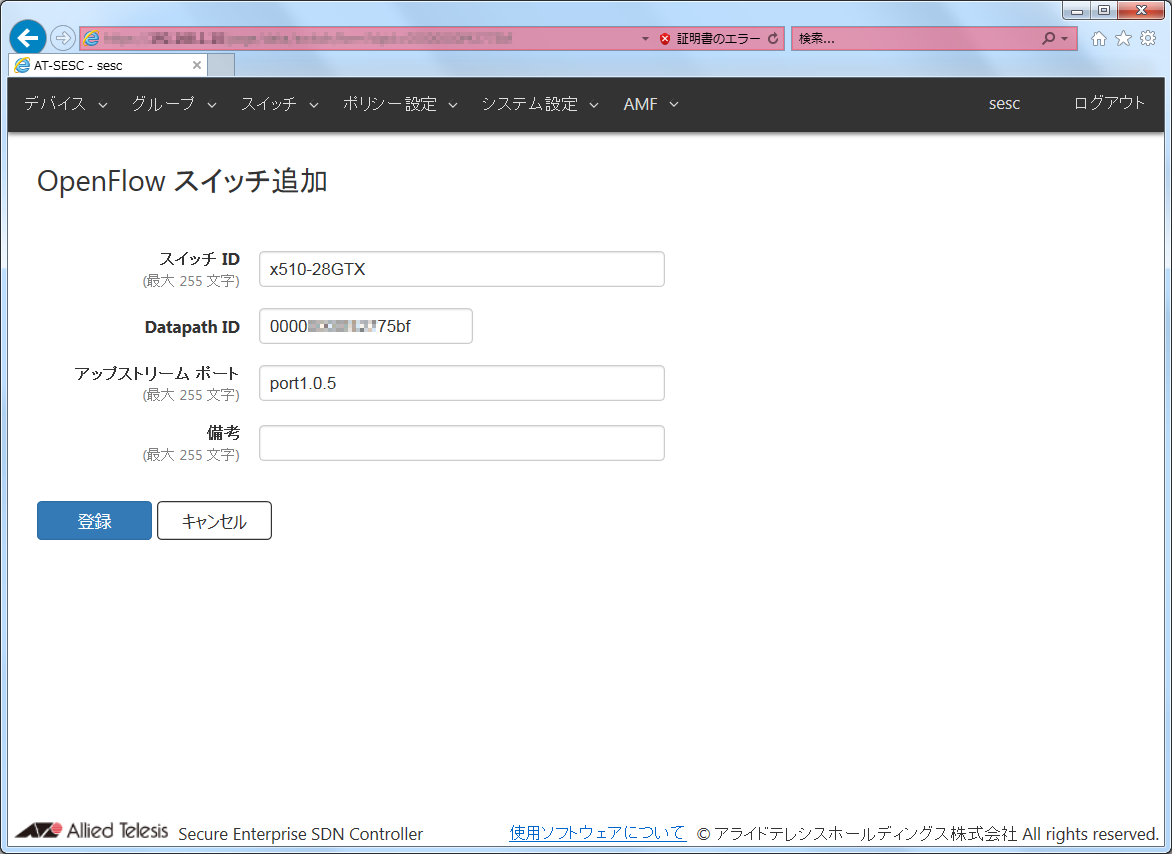Focus the 備考 remarks input field
Screen dimensions: 1172x854
tap(462, 443)
